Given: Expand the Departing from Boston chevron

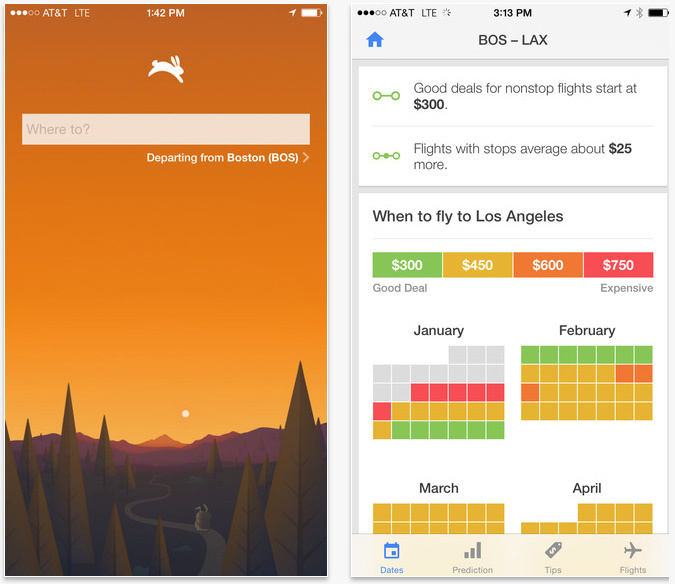Looking at the screenshot, I should (306, 158).
